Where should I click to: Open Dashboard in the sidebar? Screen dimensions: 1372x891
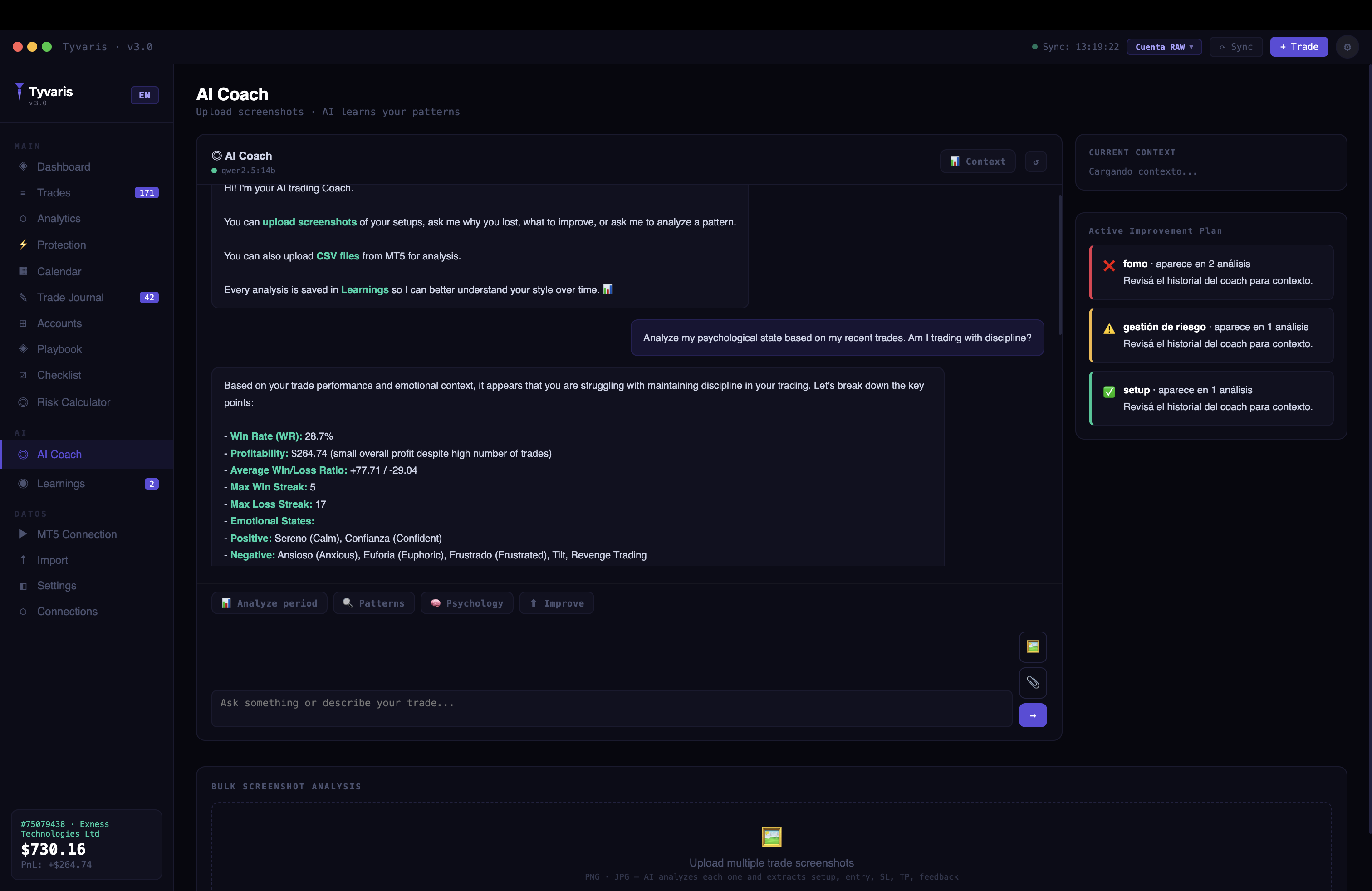[87, 166]
